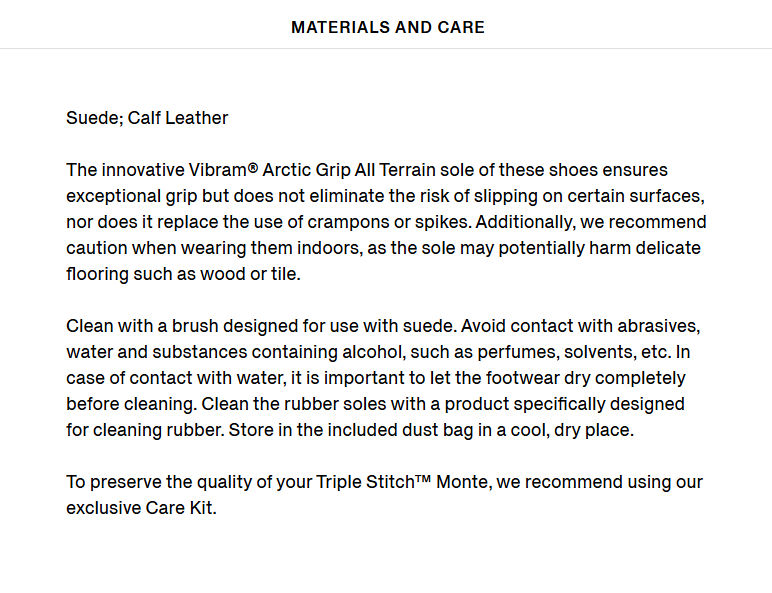Click the trademark symbol after Triple Stitch

[423, 479]
